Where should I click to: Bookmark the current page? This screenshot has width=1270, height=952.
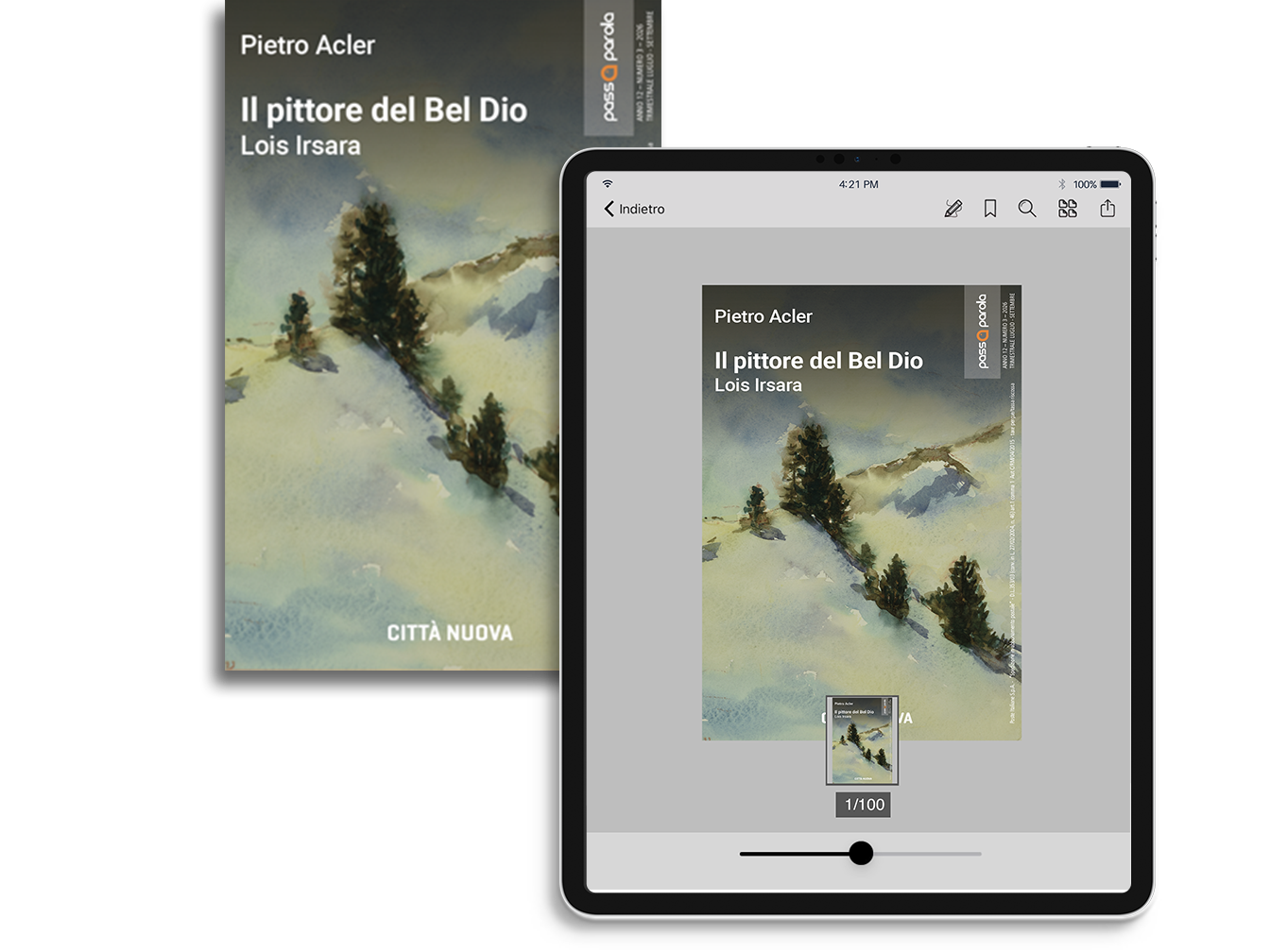tap(990, 209)
